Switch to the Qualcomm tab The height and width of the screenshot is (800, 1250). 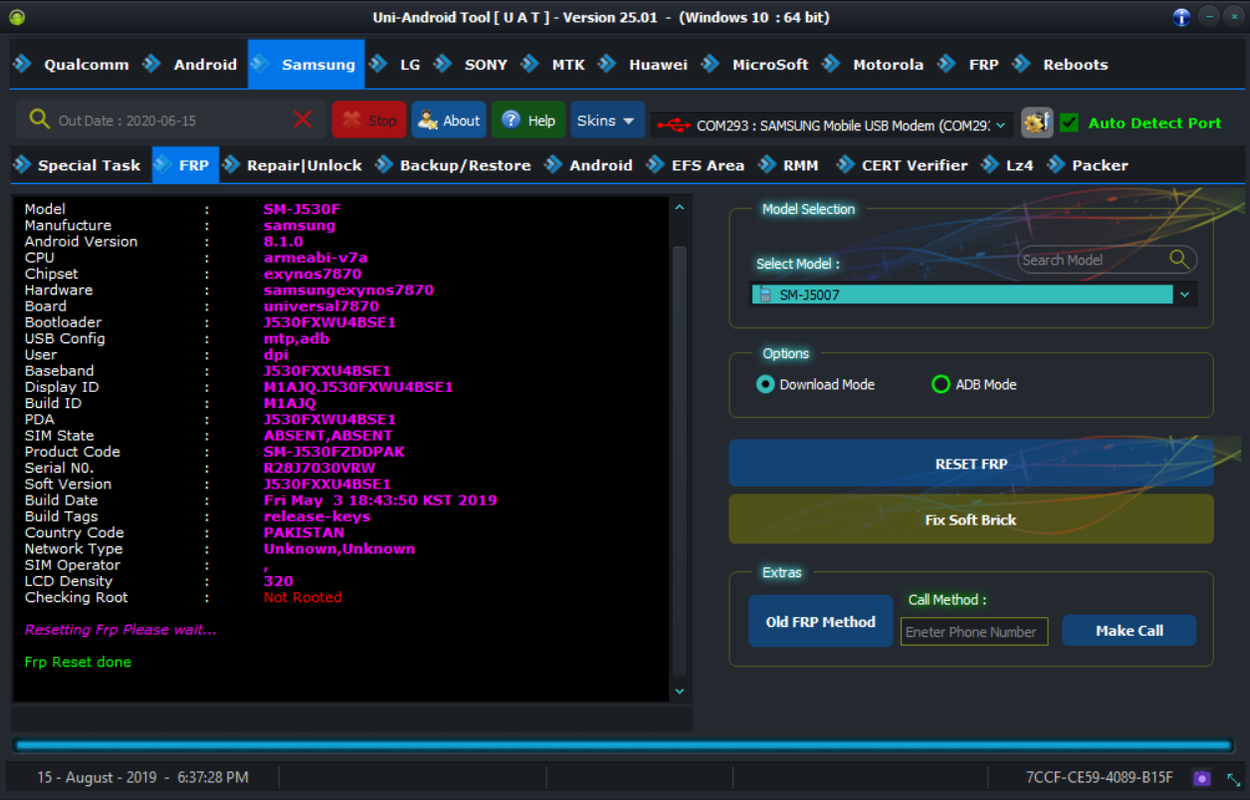point(71,64)
